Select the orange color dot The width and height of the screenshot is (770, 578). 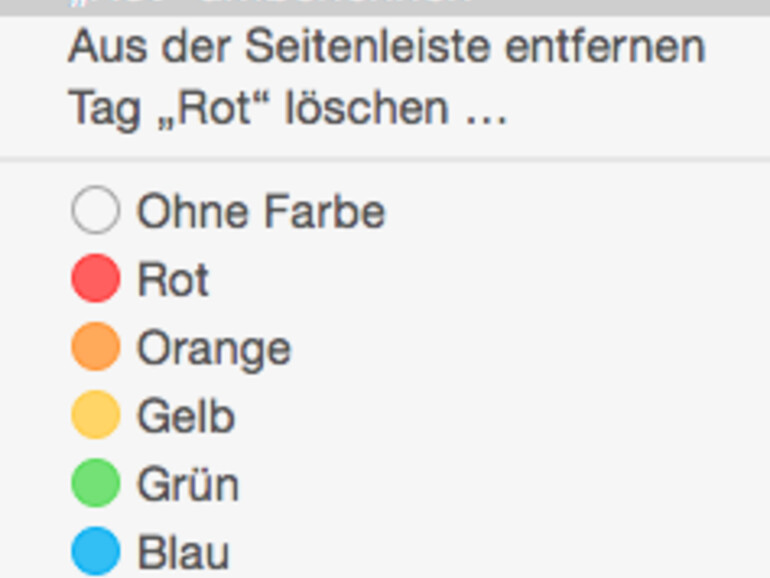point(96,347)
